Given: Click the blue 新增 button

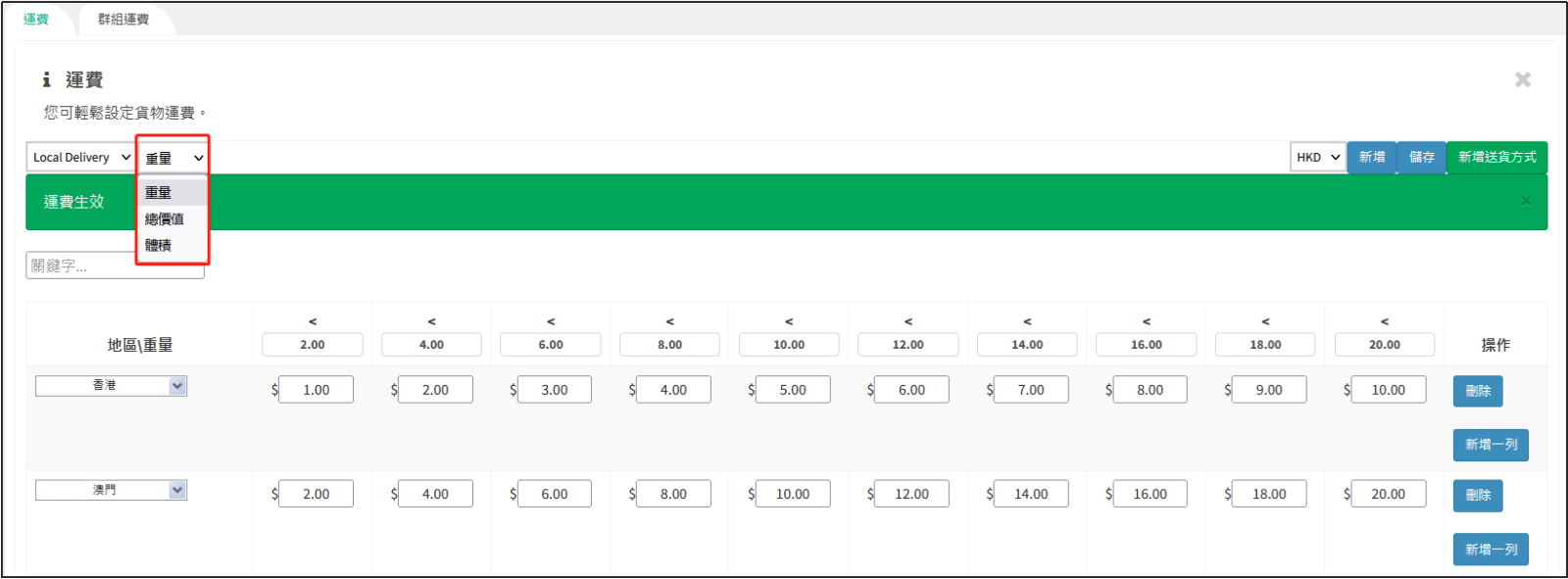Looking at the screenshot, I should pyautogui.click(x=1372, y=157).
